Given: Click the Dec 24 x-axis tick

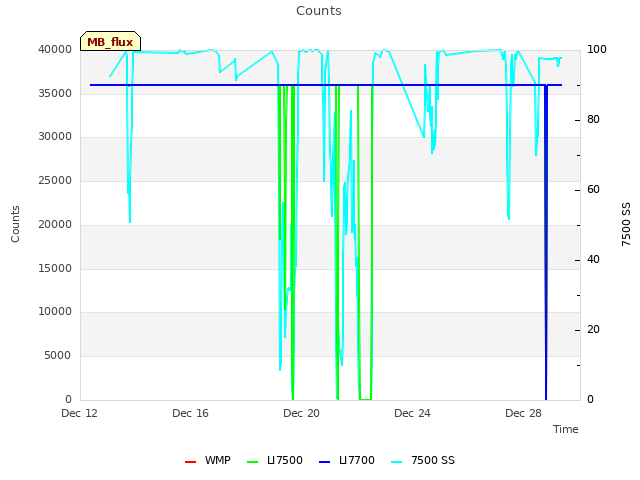Looking at the screenshot, I should click(x=412, y=413).
